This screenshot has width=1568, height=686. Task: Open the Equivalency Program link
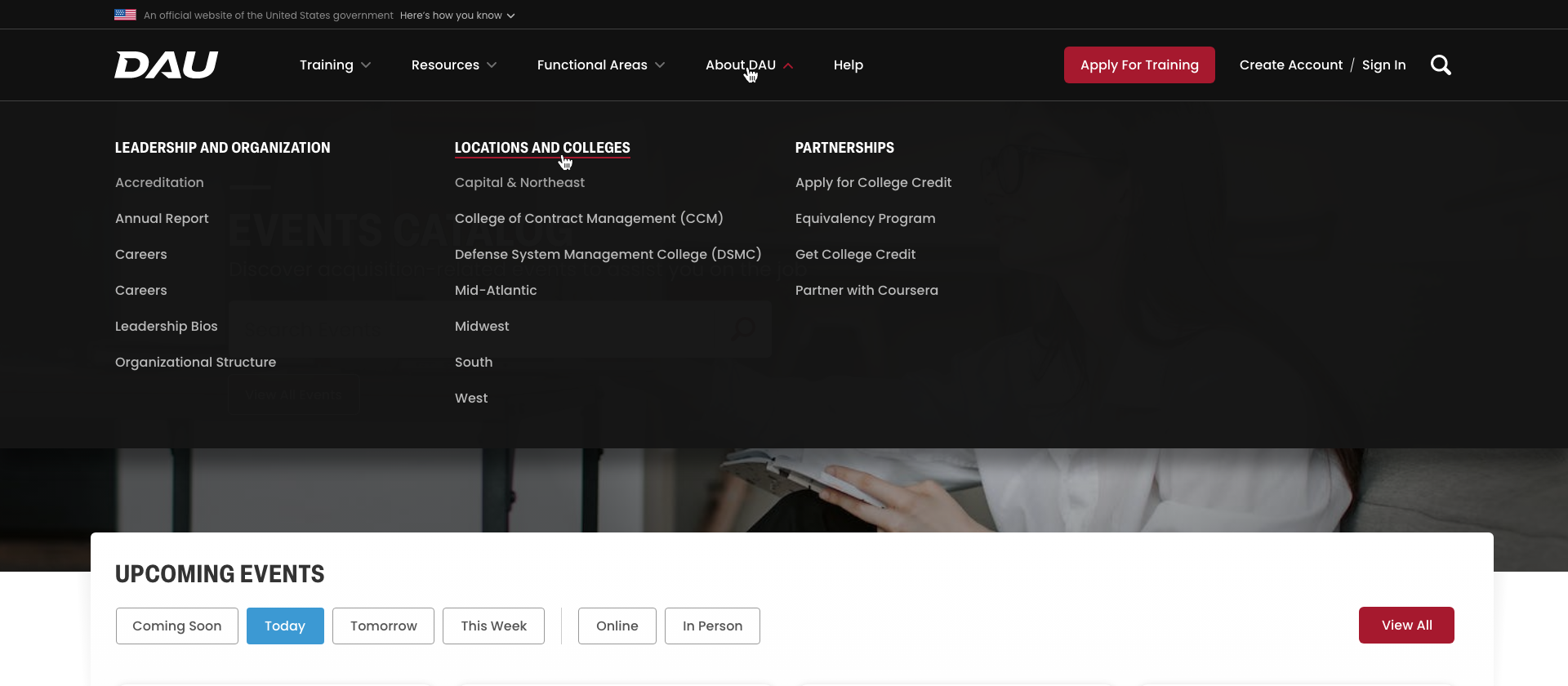[865, 218]
